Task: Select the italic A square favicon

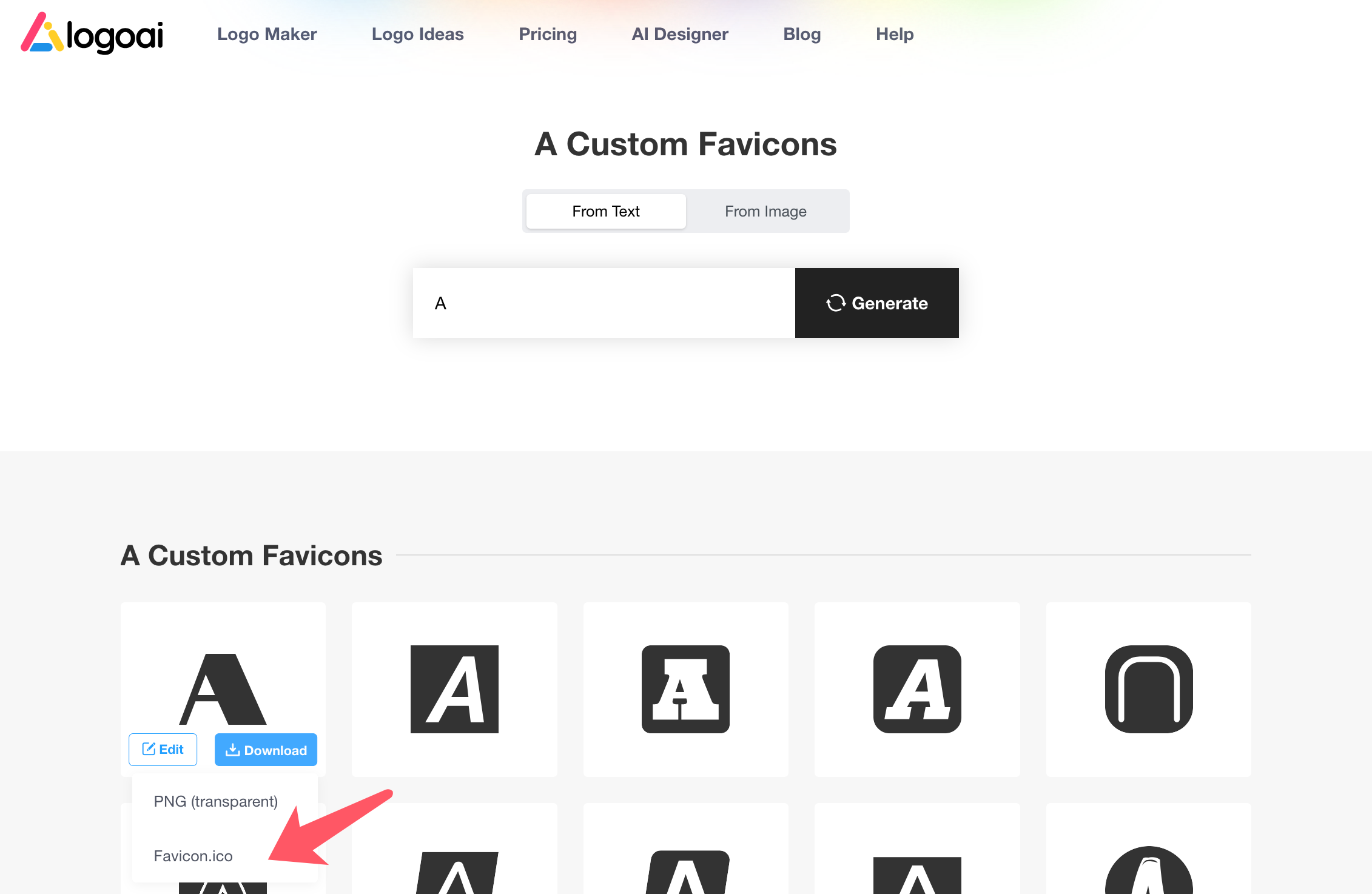Action: pyautogui.click(x=454, y=689)
